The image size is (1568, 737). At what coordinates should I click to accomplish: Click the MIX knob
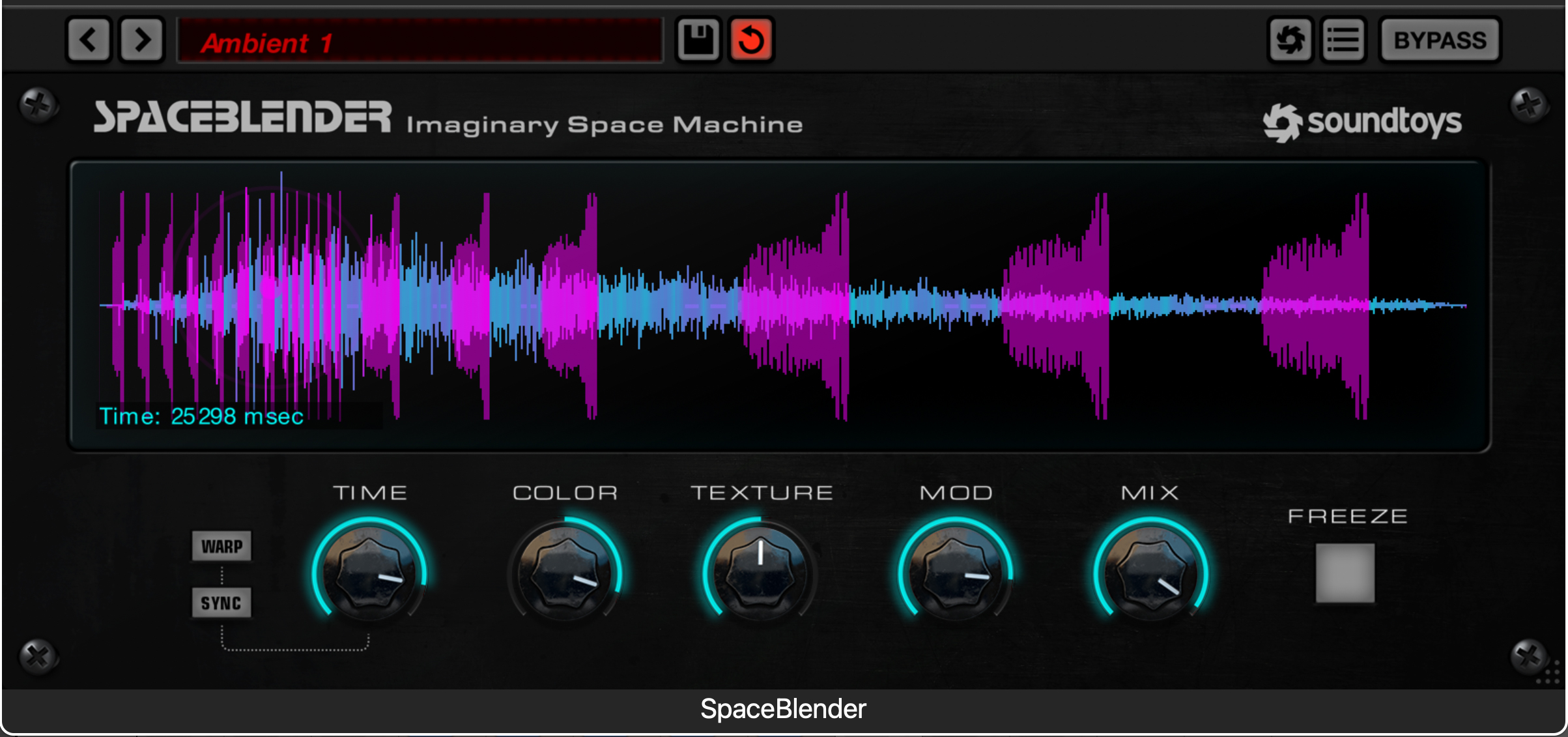pos(1151,573)
